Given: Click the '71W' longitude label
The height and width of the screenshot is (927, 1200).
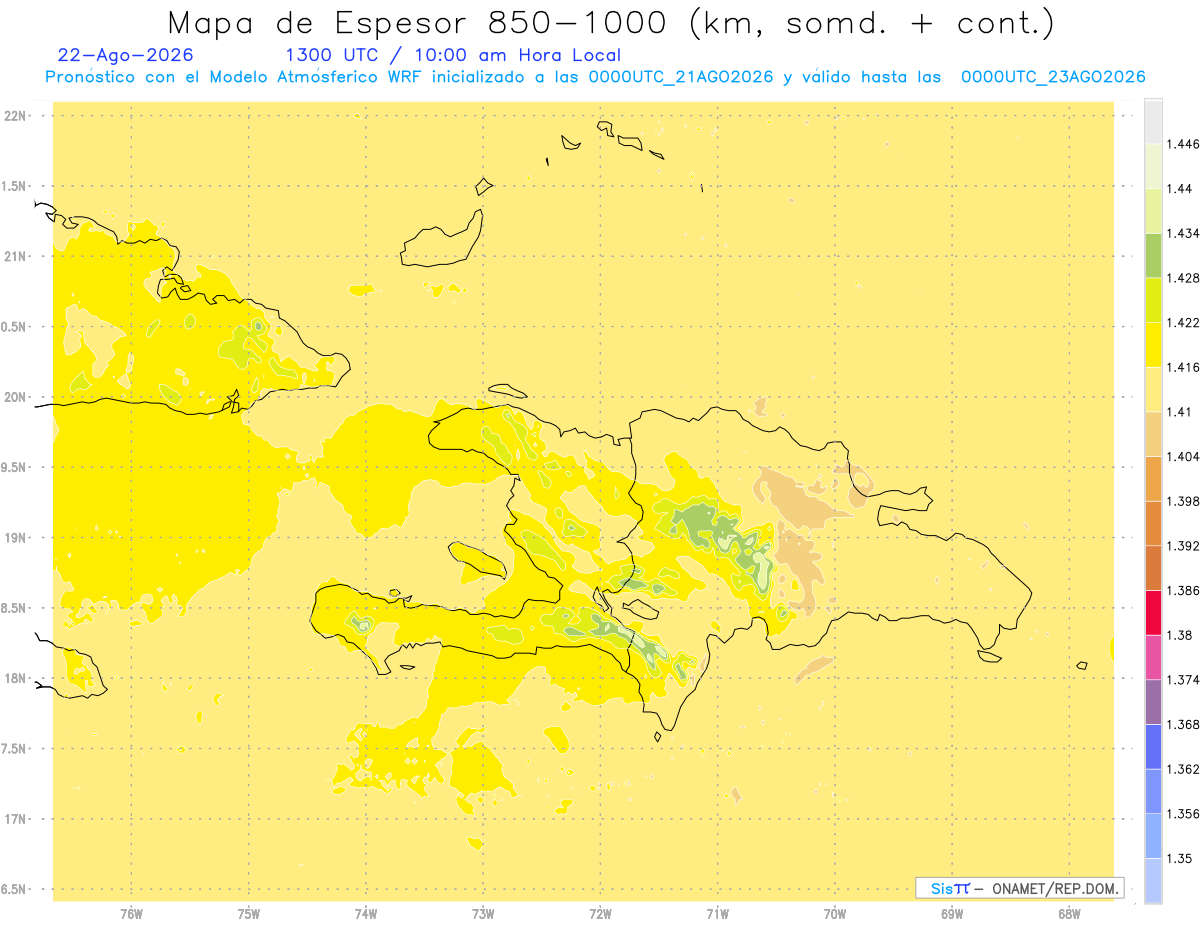Looking at the screenshot, I should [x=717, y=913].
